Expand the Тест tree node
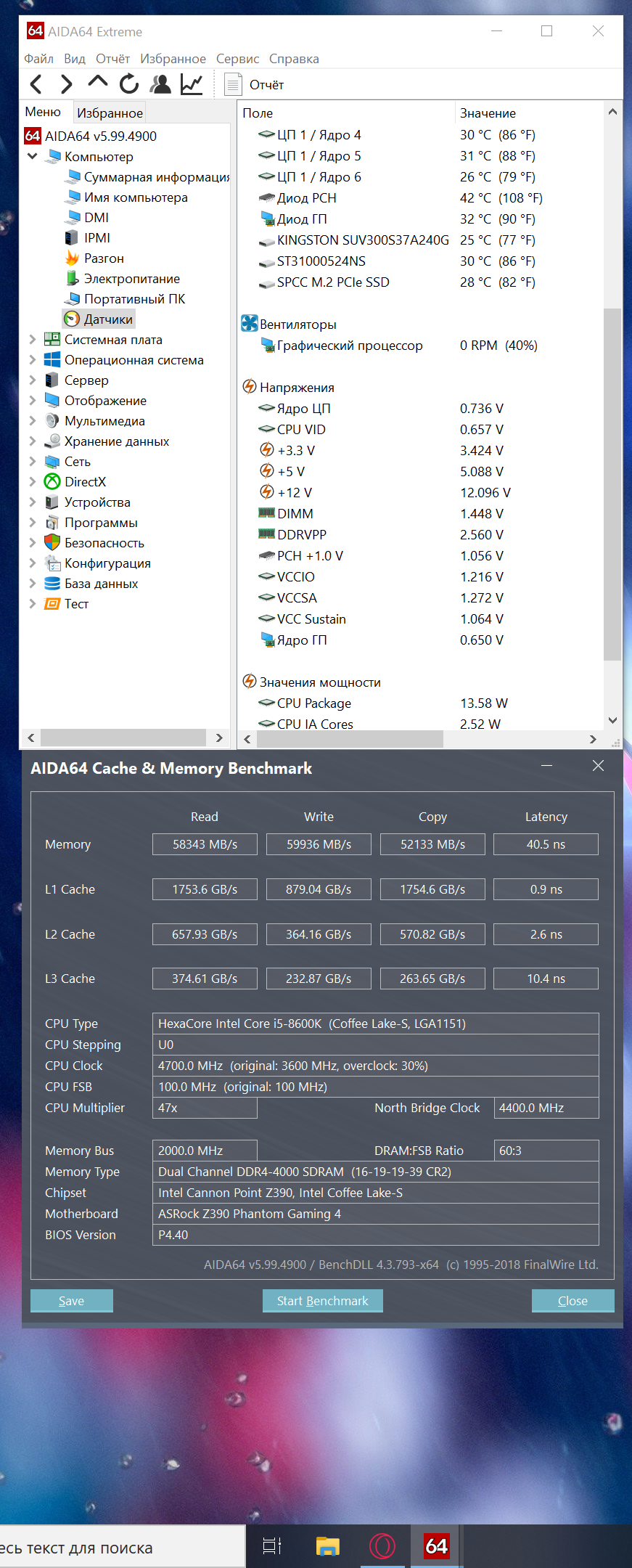The image size is (632, 1568). point(32,603)
